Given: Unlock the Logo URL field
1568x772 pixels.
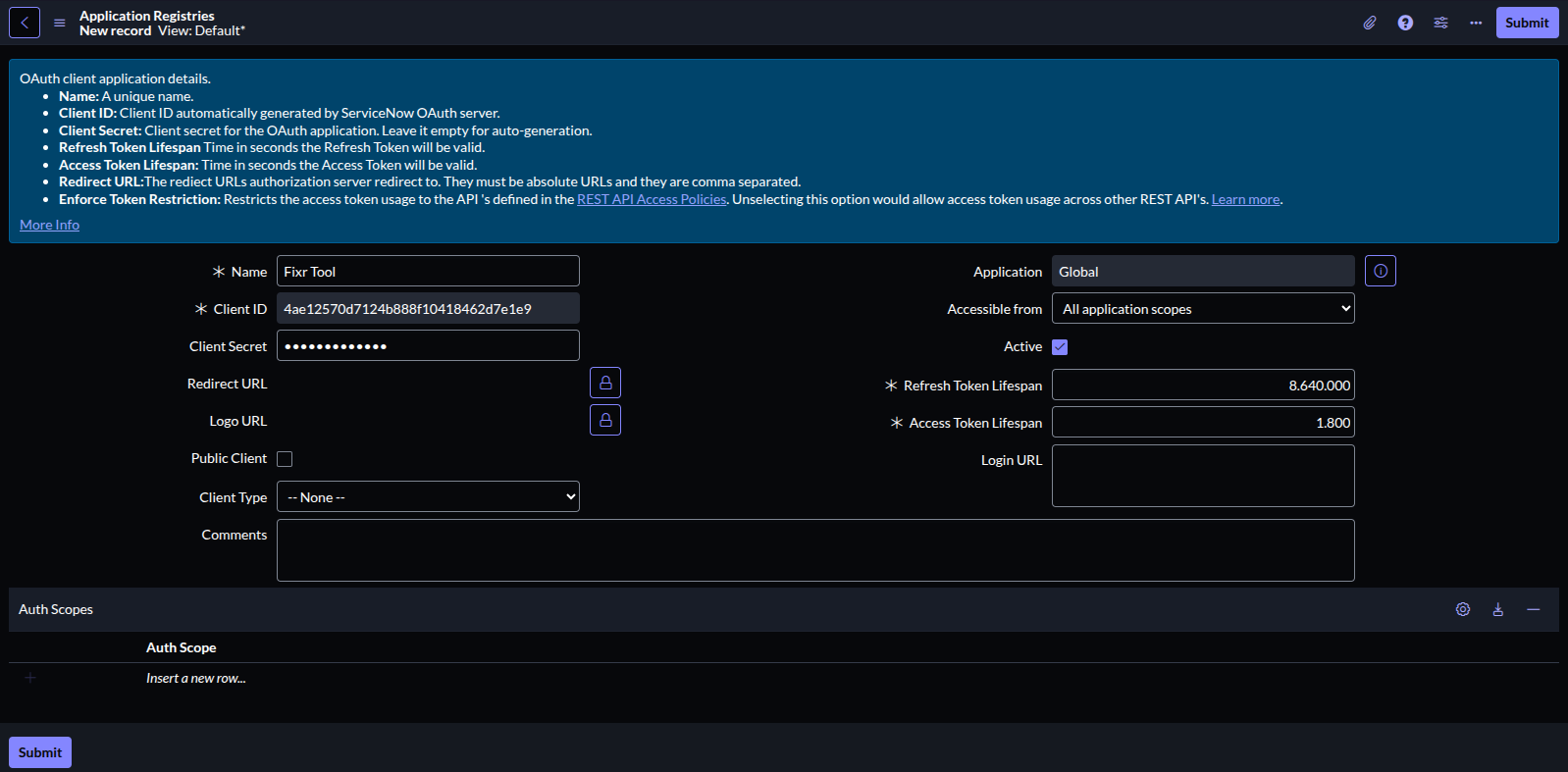Looking at the screenshot, I should 605,420.
